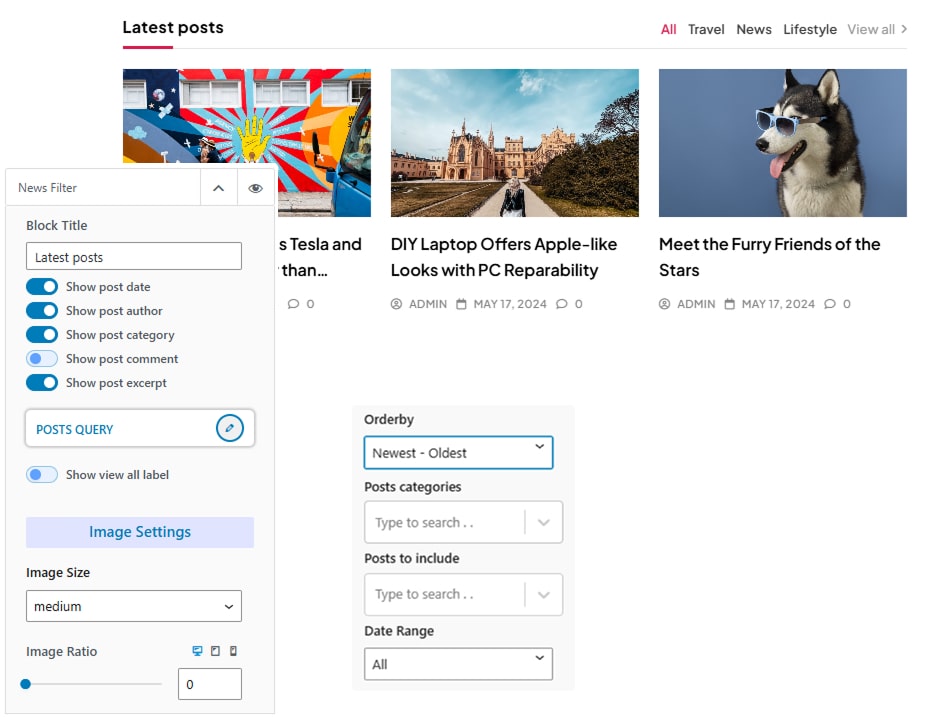Switch to the Travel filter tab
927x717 pixels.
[x=706, y=29]
